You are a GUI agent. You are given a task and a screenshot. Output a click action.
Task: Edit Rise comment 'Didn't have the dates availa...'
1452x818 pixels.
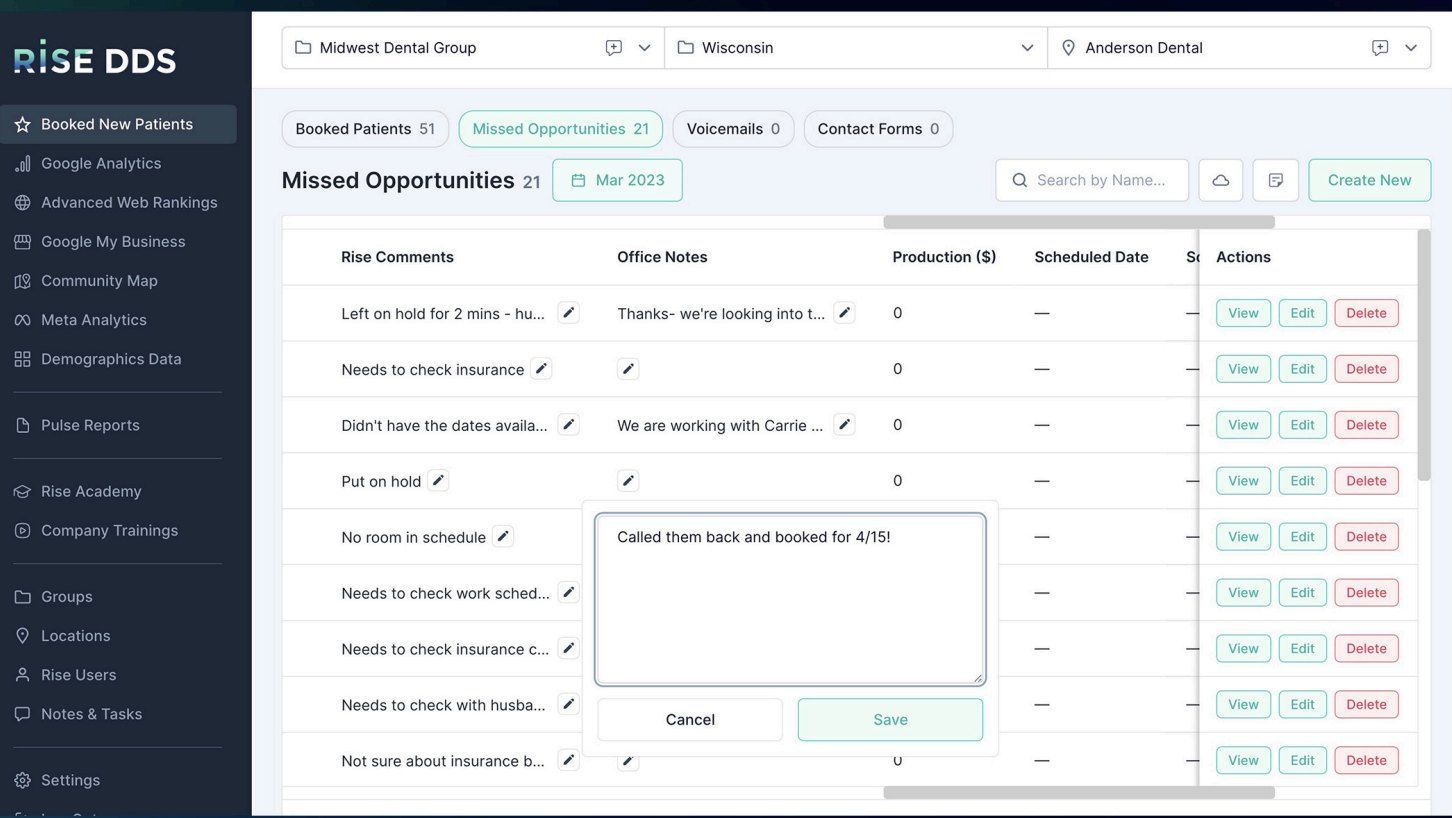(568, 425)
